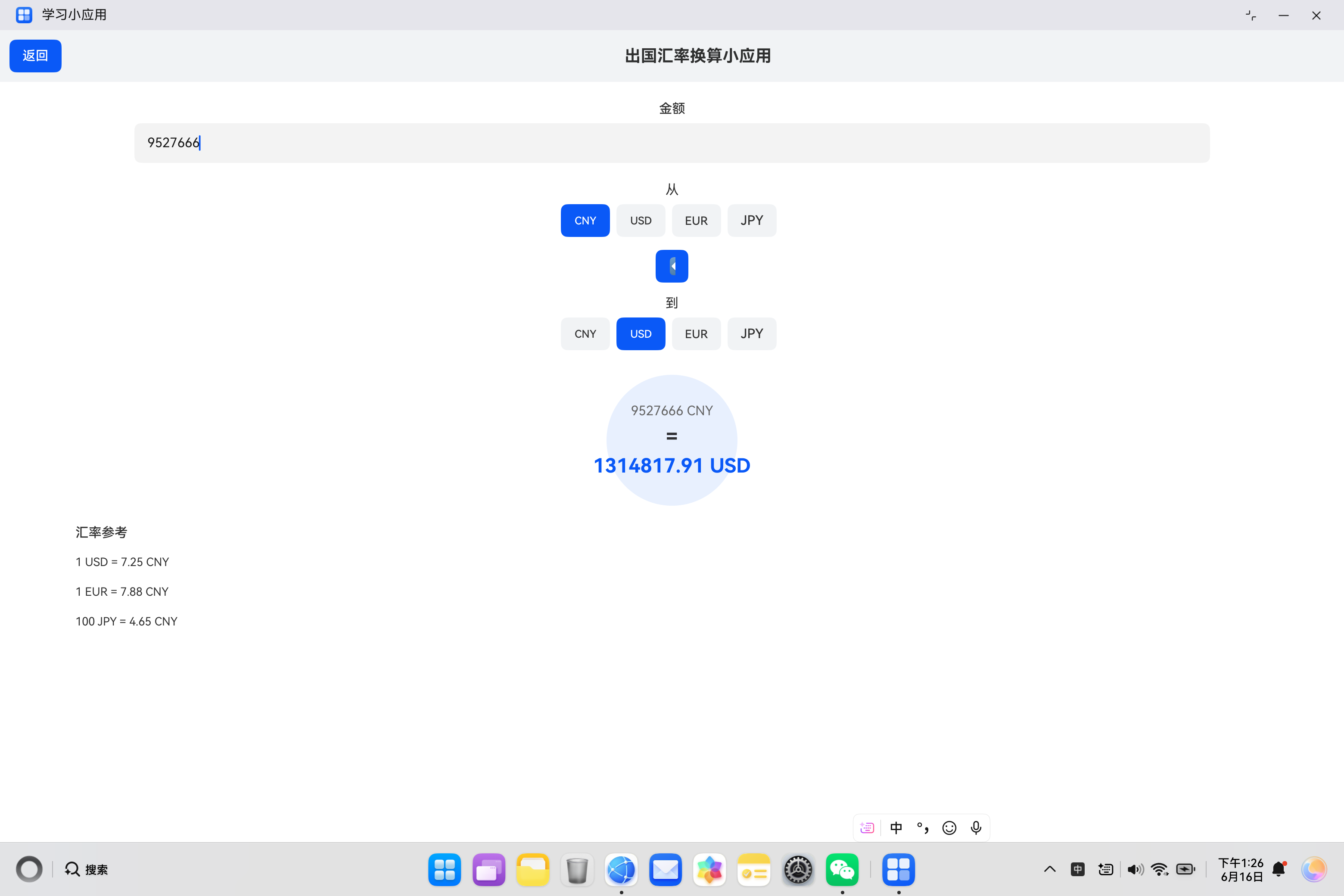The height and width of the screenshot is (896, 1344).
Task: Click the 中 input method tray icon
Action: pos(1078,869)
